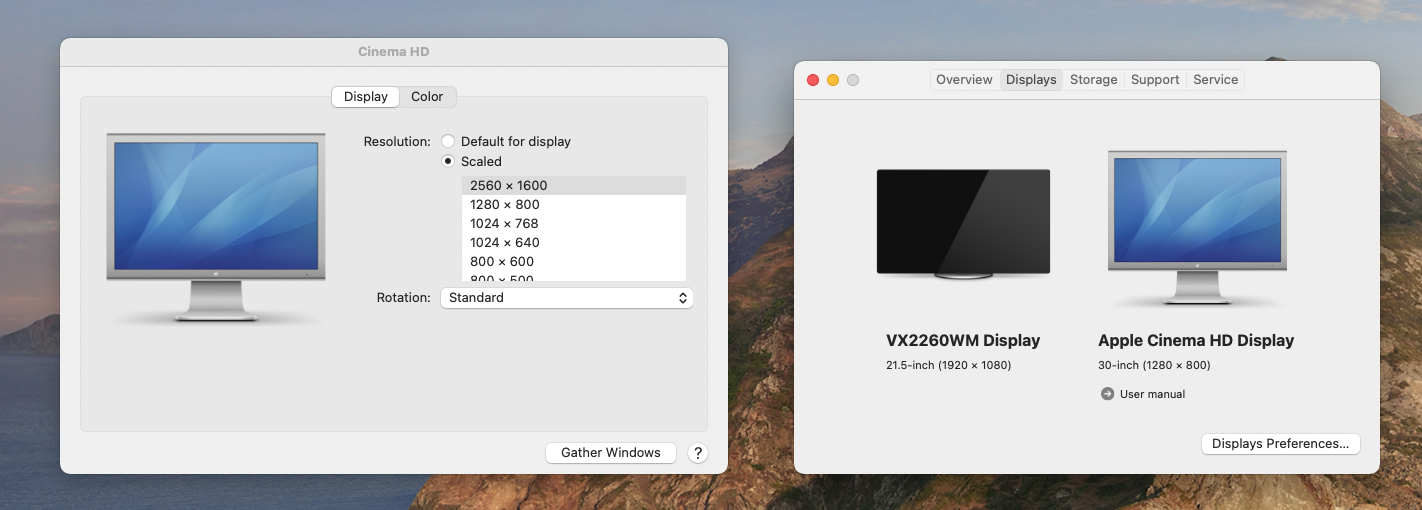Switch to the Color tab
Viewport: 1422px width, 510px height.
(x=427, y=97)
